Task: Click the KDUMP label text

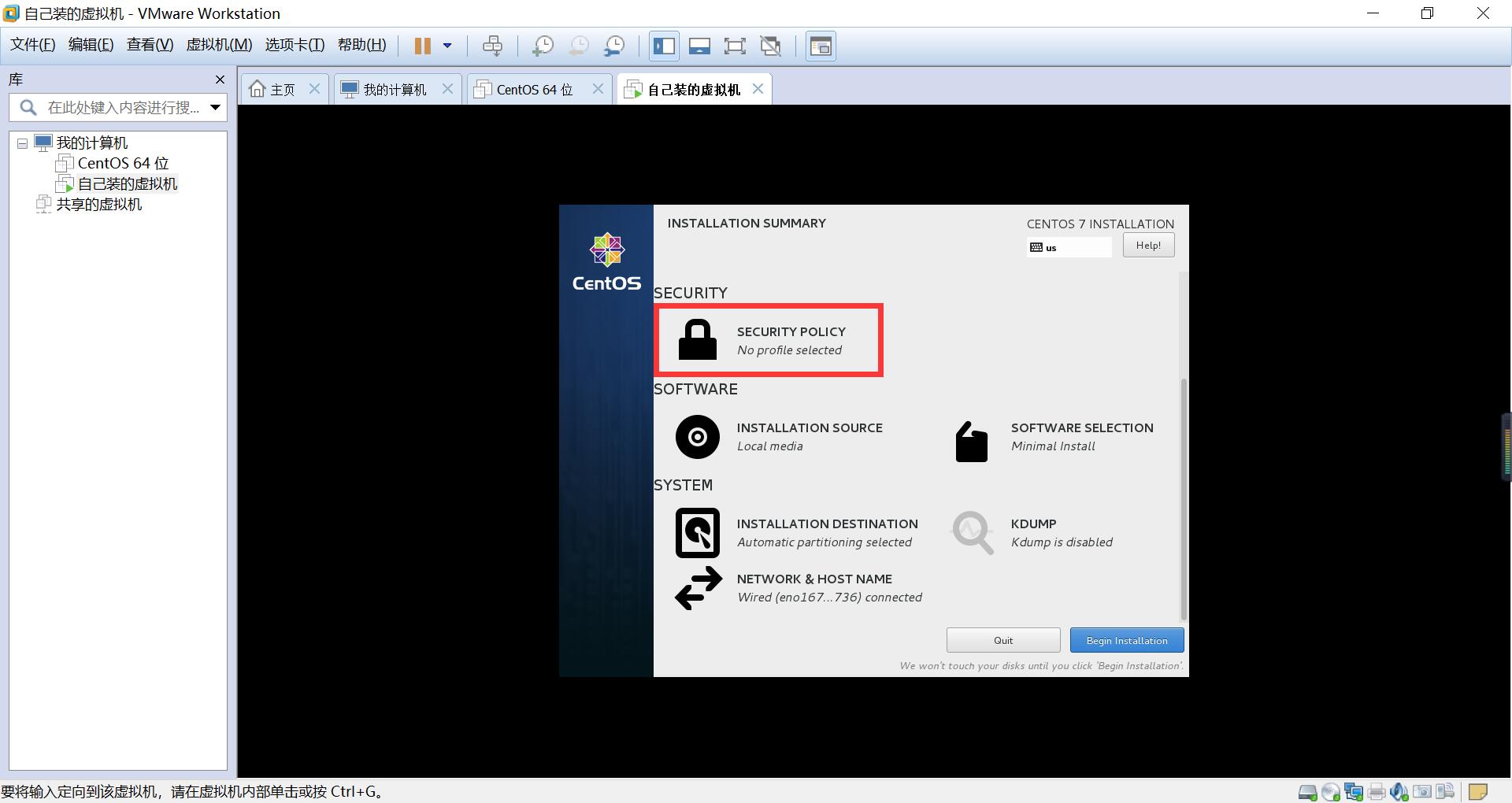Action: click(x=1033, y=524)
